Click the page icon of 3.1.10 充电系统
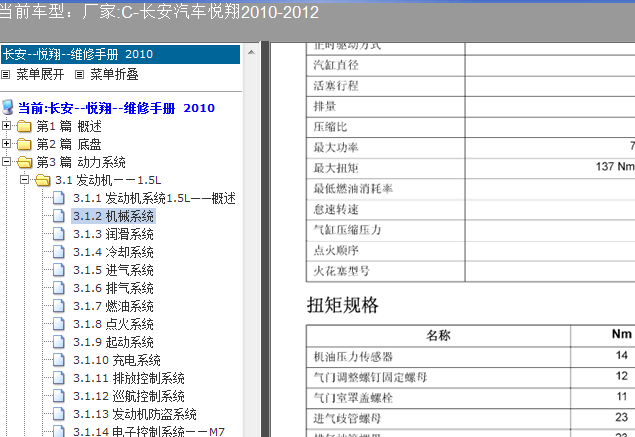This screenshot has height=437, width=635. (x=59, y=360)
